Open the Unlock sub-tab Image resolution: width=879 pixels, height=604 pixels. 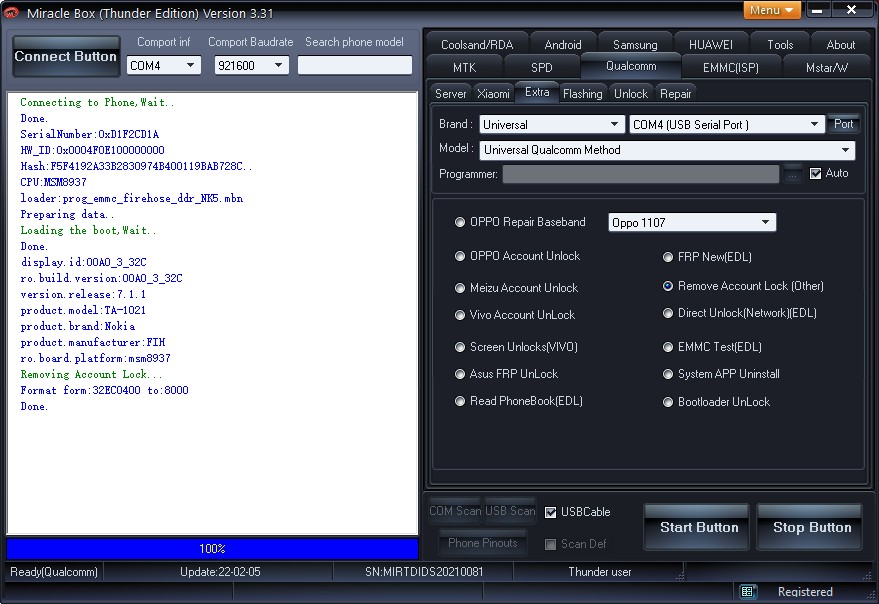(x=631, y=94)
